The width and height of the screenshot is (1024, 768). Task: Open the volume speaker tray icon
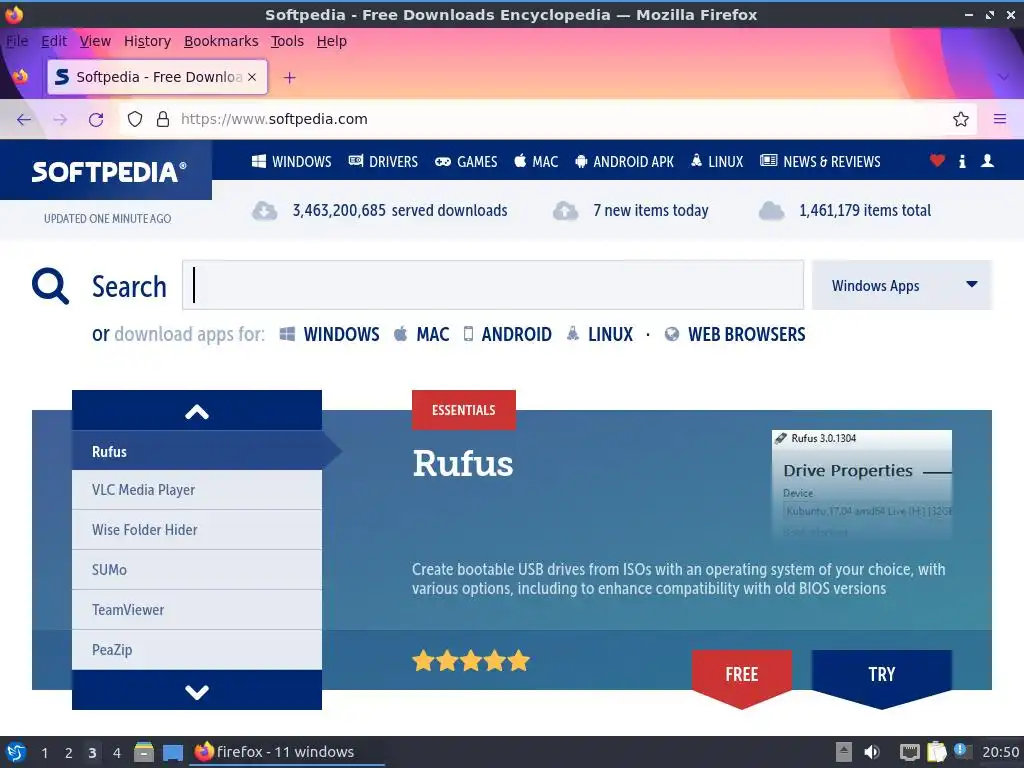872,752
